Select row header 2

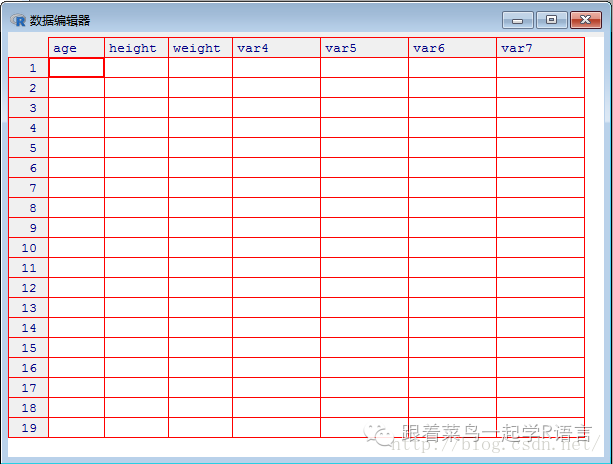pos(29,88)
